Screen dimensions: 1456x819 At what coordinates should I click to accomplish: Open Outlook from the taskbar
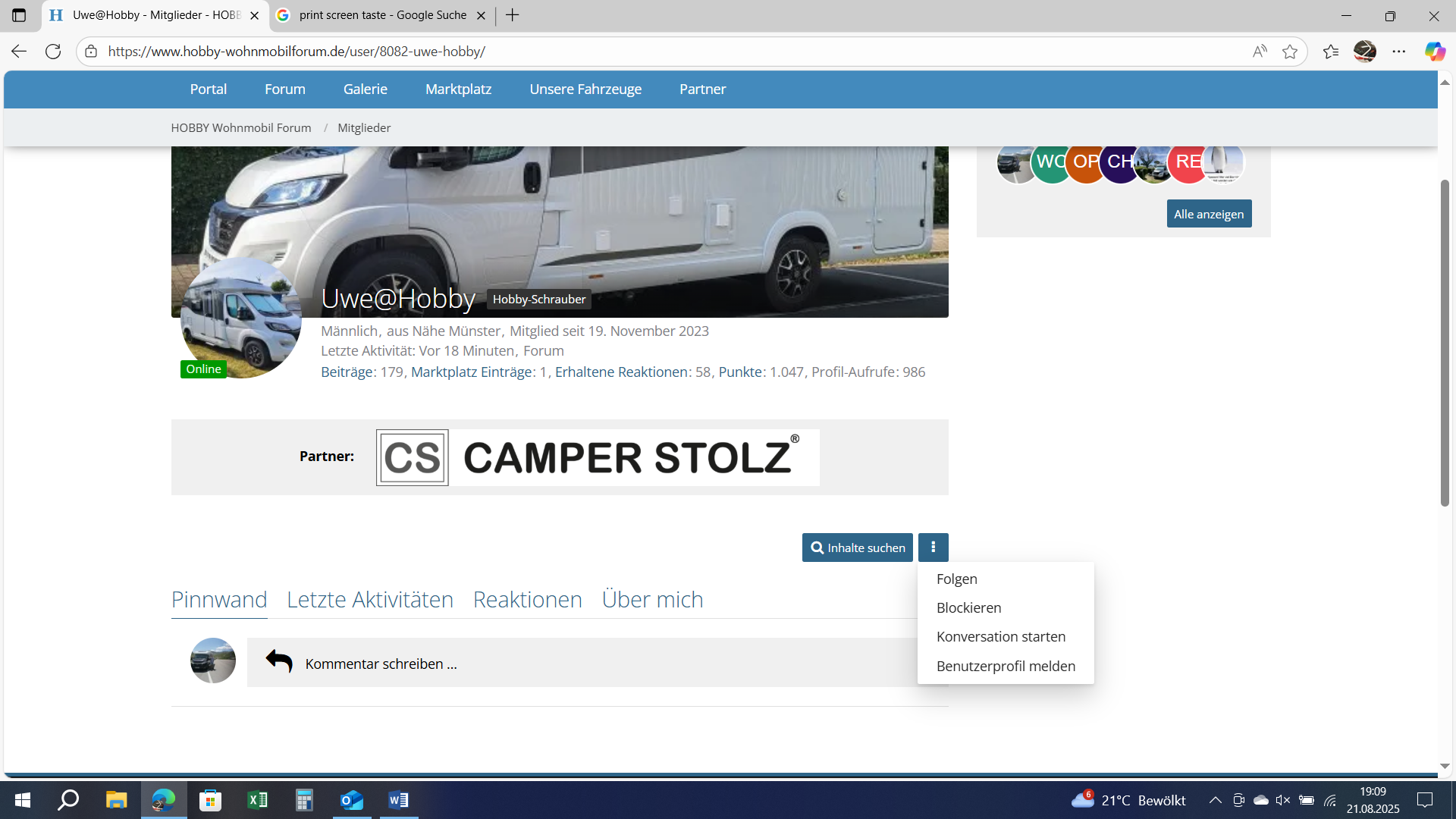click(352, 800)
